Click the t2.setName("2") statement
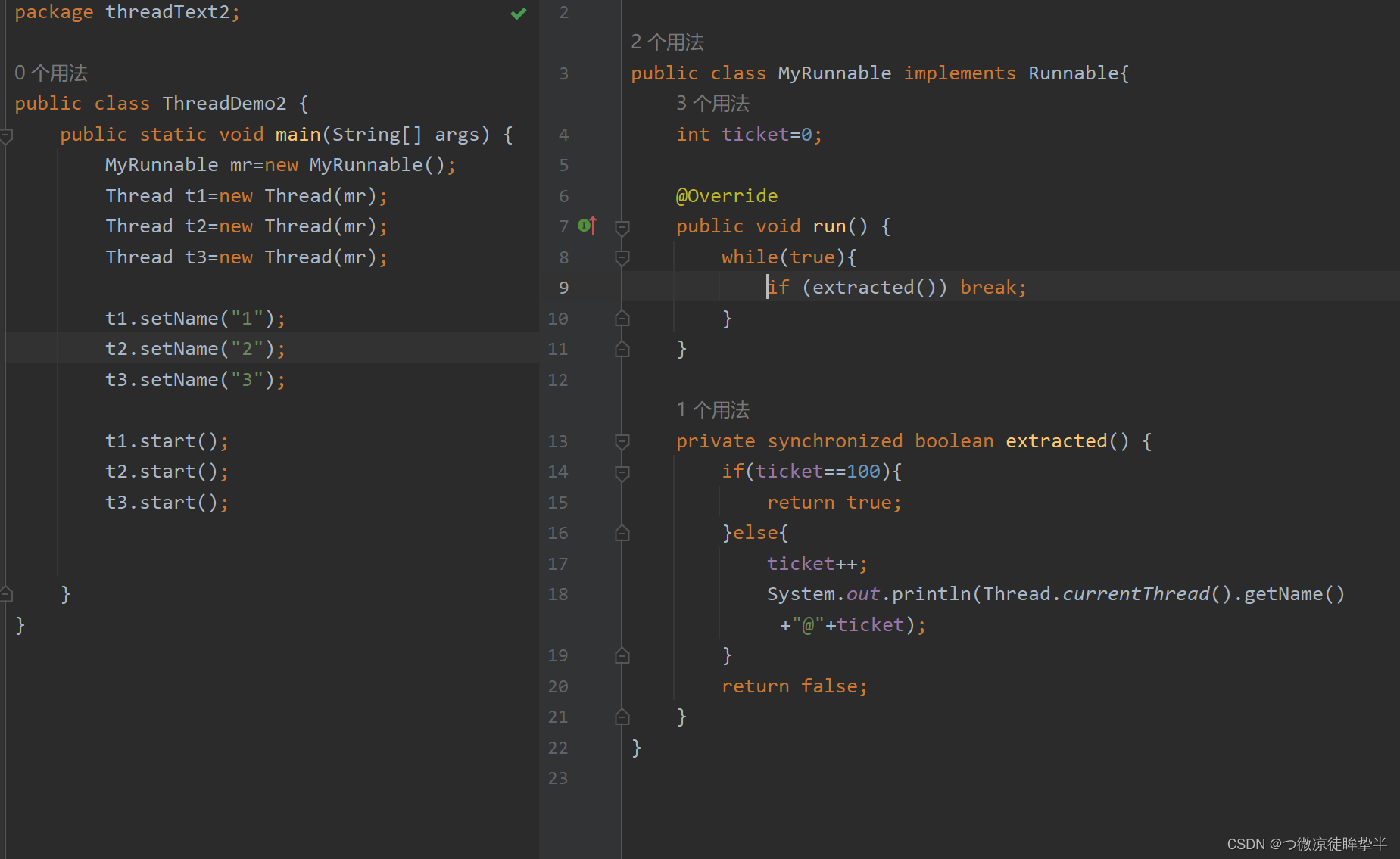This screenshot has width=1400, height=859. 195,349
